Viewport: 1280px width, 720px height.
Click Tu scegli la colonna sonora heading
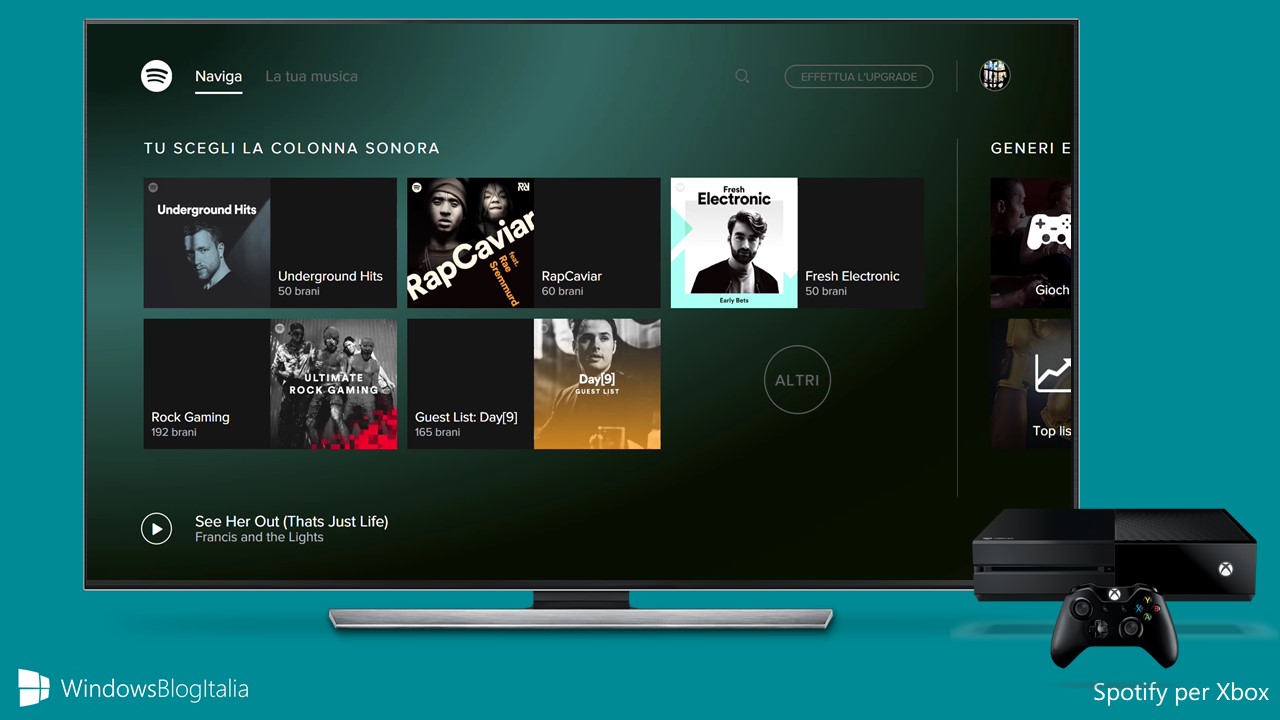(292, 148)
